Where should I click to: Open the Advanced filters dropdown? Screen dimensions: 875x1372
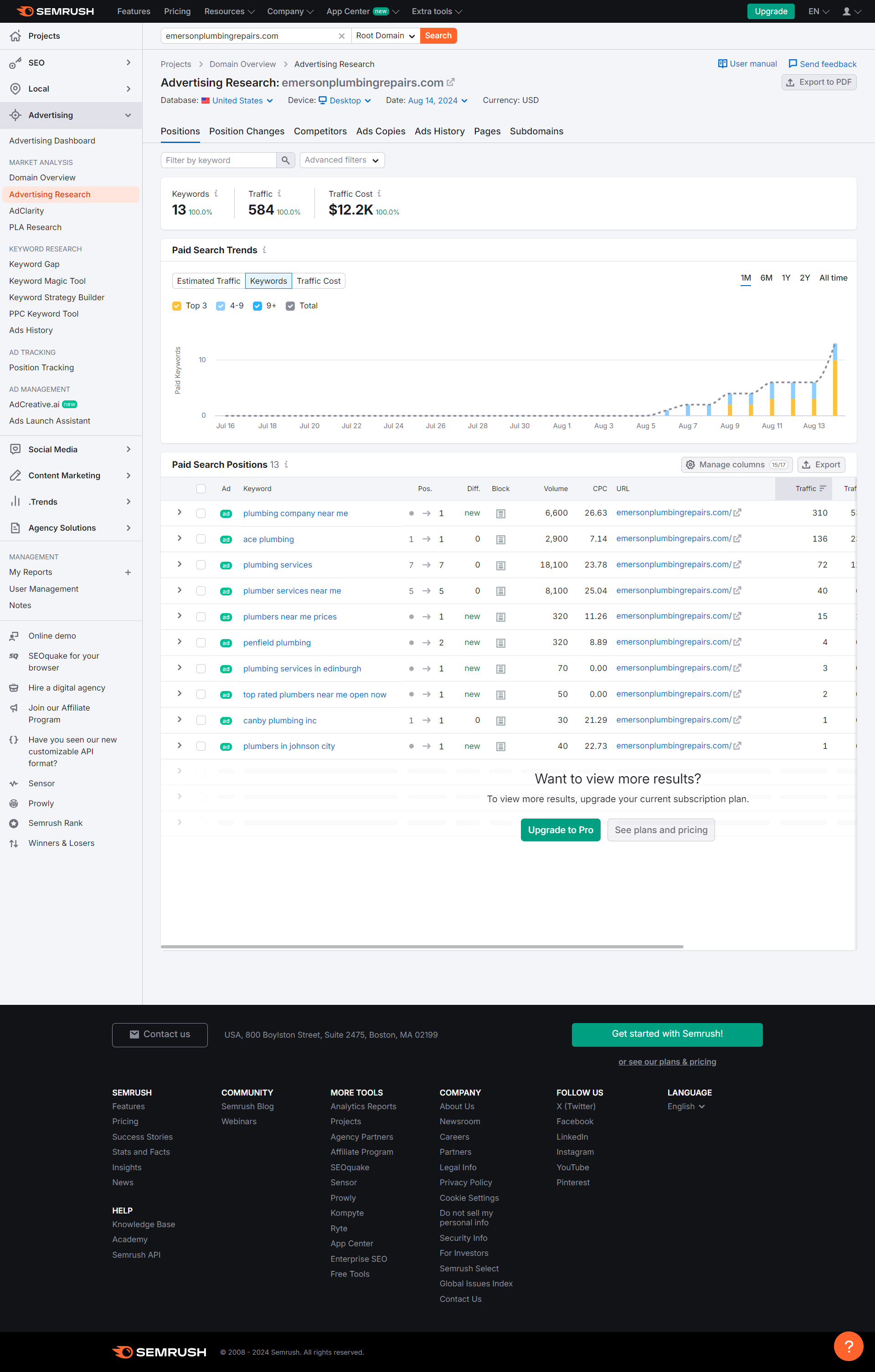pyautogui.click(x=342, y=160)
